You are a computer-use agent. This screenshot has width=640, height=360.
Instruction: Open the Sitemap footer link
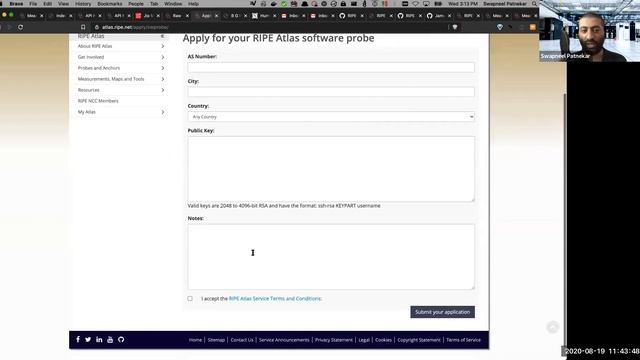(216, 340)
